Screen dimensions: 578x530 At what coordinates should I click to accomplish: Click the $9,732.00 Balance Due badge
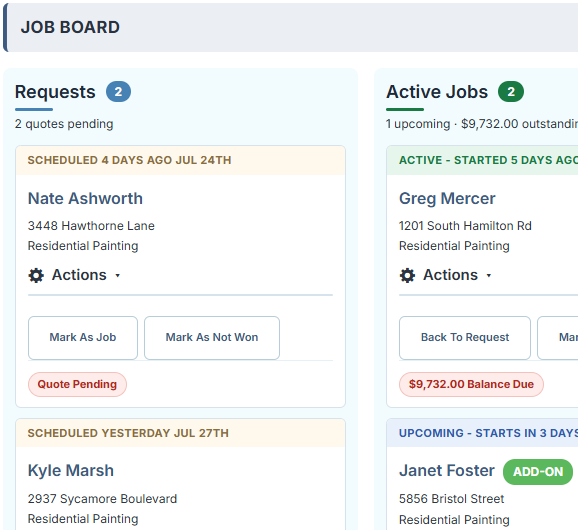[x=471, y=384]
